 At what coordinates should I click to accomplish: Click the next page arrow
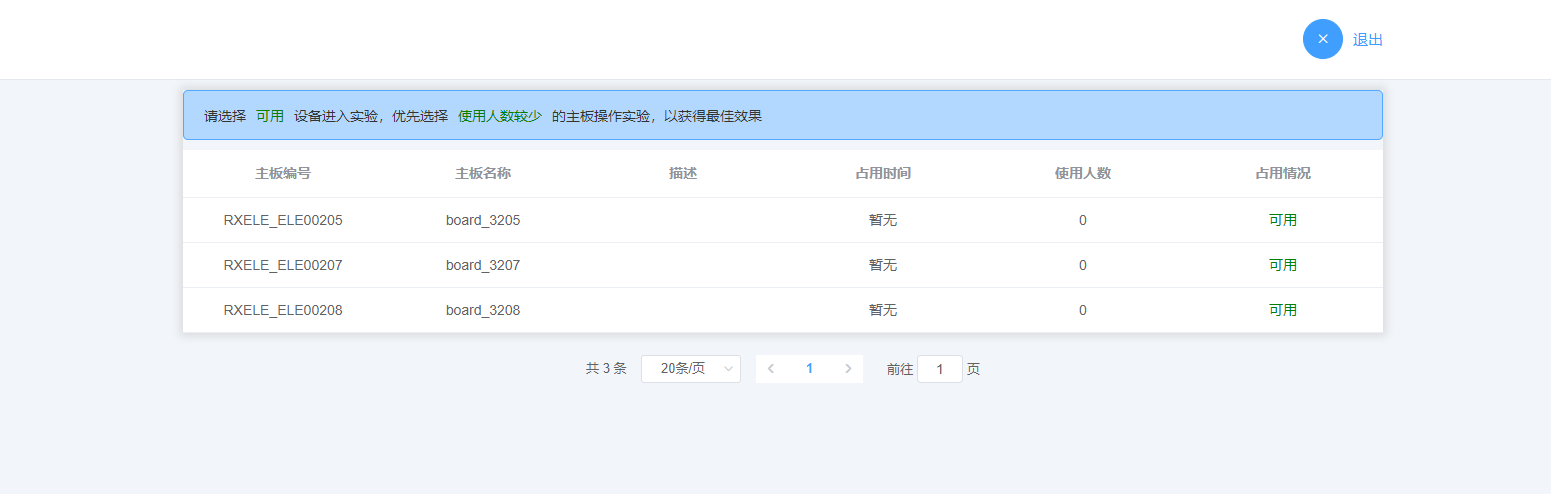[848, 369]
